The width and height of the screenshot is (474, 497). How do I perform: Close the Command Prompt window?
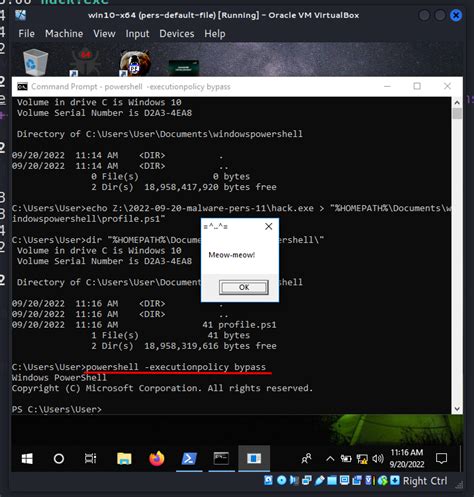[x=447, y=86]
